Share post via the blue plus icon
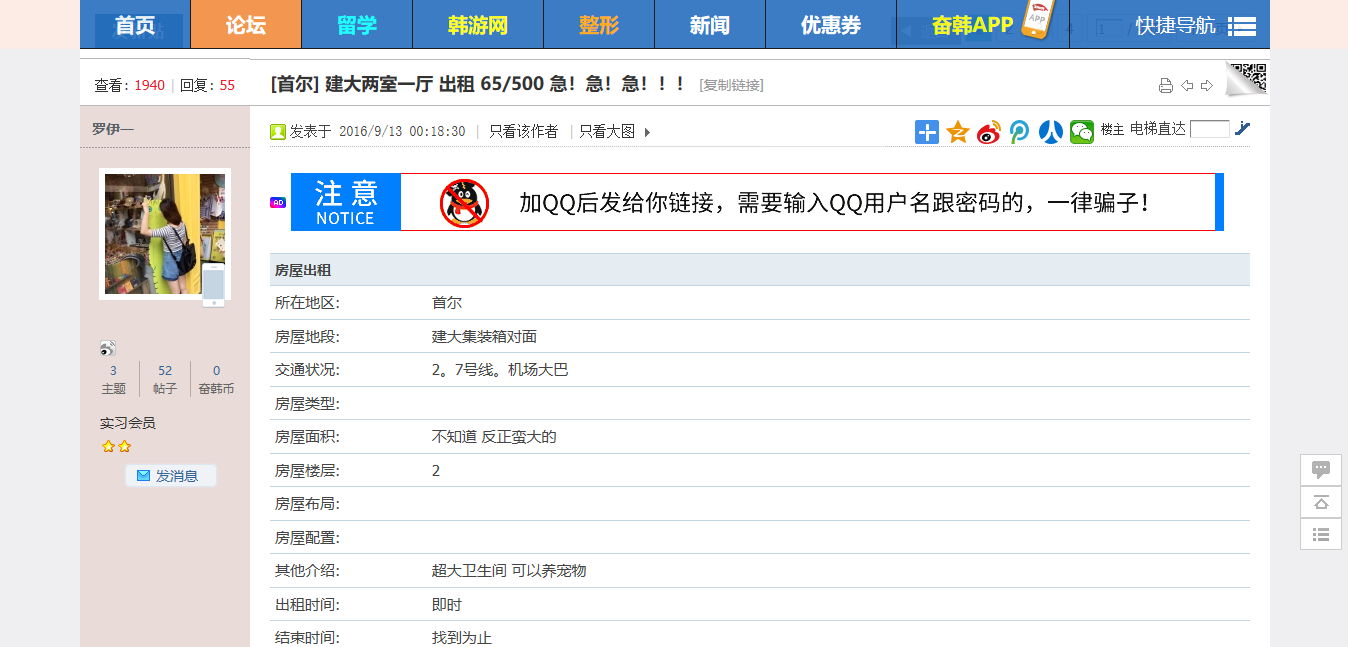 point(927,131)
